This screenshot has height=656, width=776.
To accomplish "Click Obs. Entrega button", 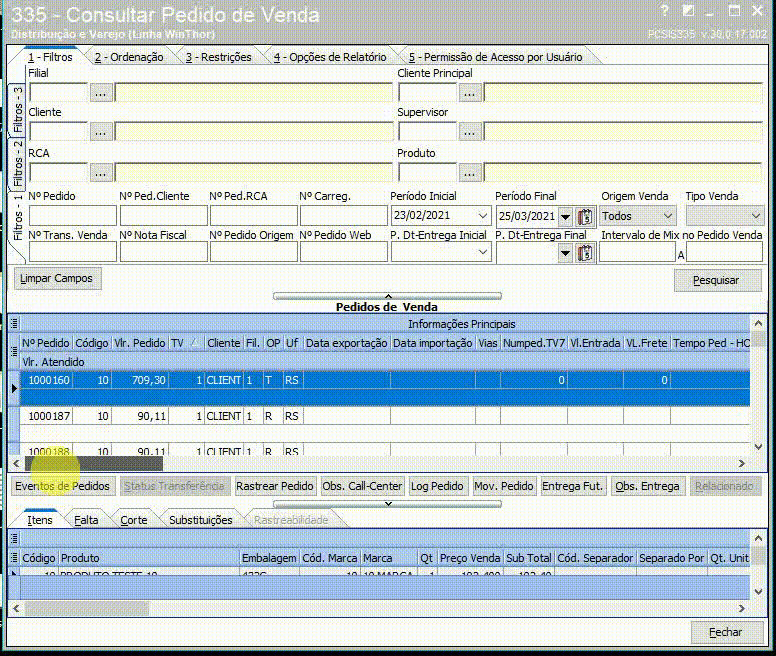I will (647, 486).
